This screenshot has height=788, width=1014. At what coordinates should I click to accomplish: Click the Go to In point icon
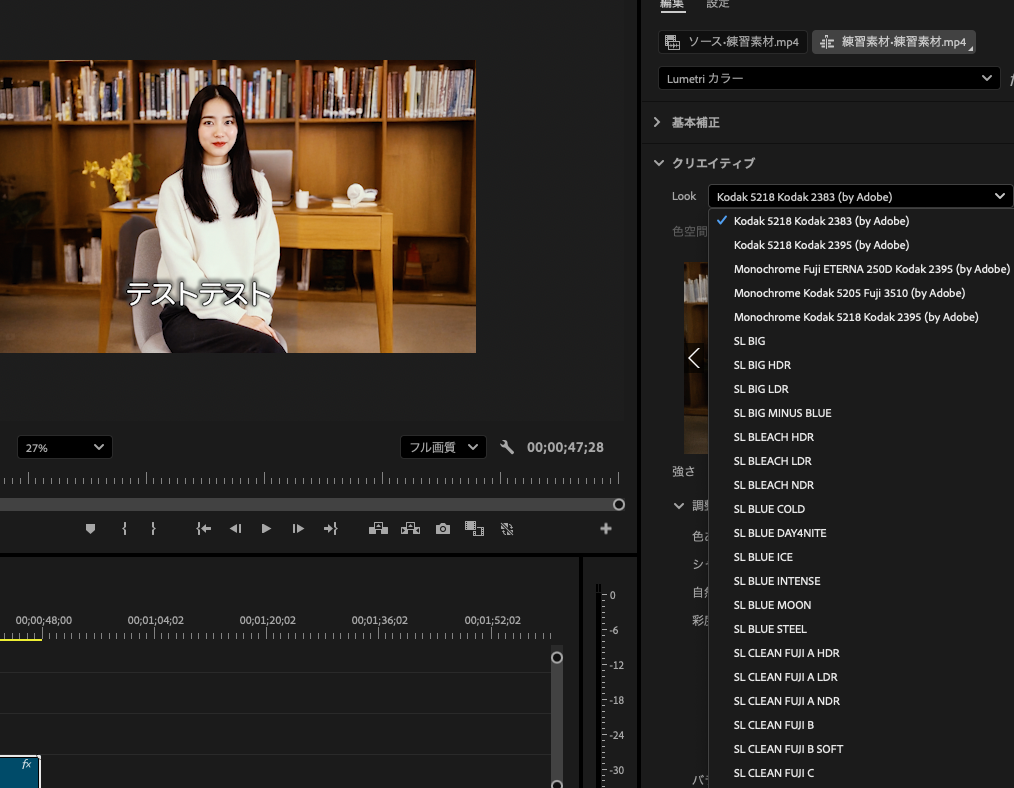click(204, 529)
